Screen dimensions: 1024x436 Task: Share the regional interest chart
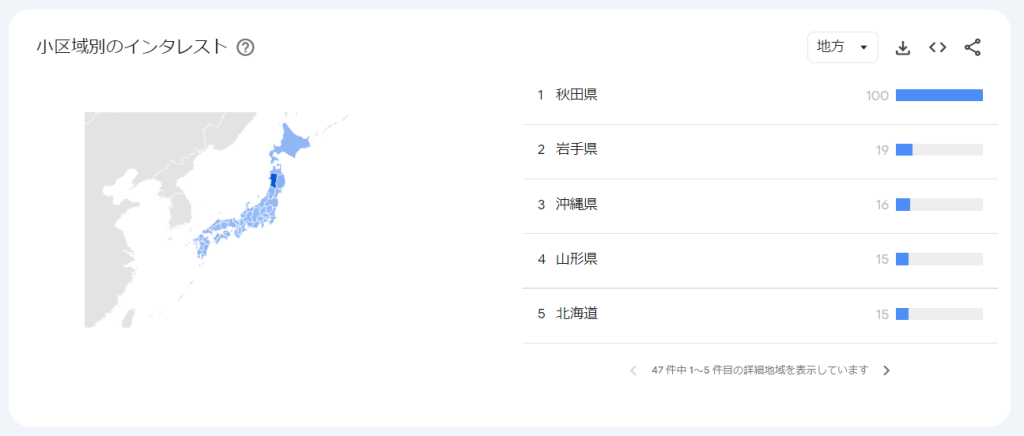tap(972, 47)
